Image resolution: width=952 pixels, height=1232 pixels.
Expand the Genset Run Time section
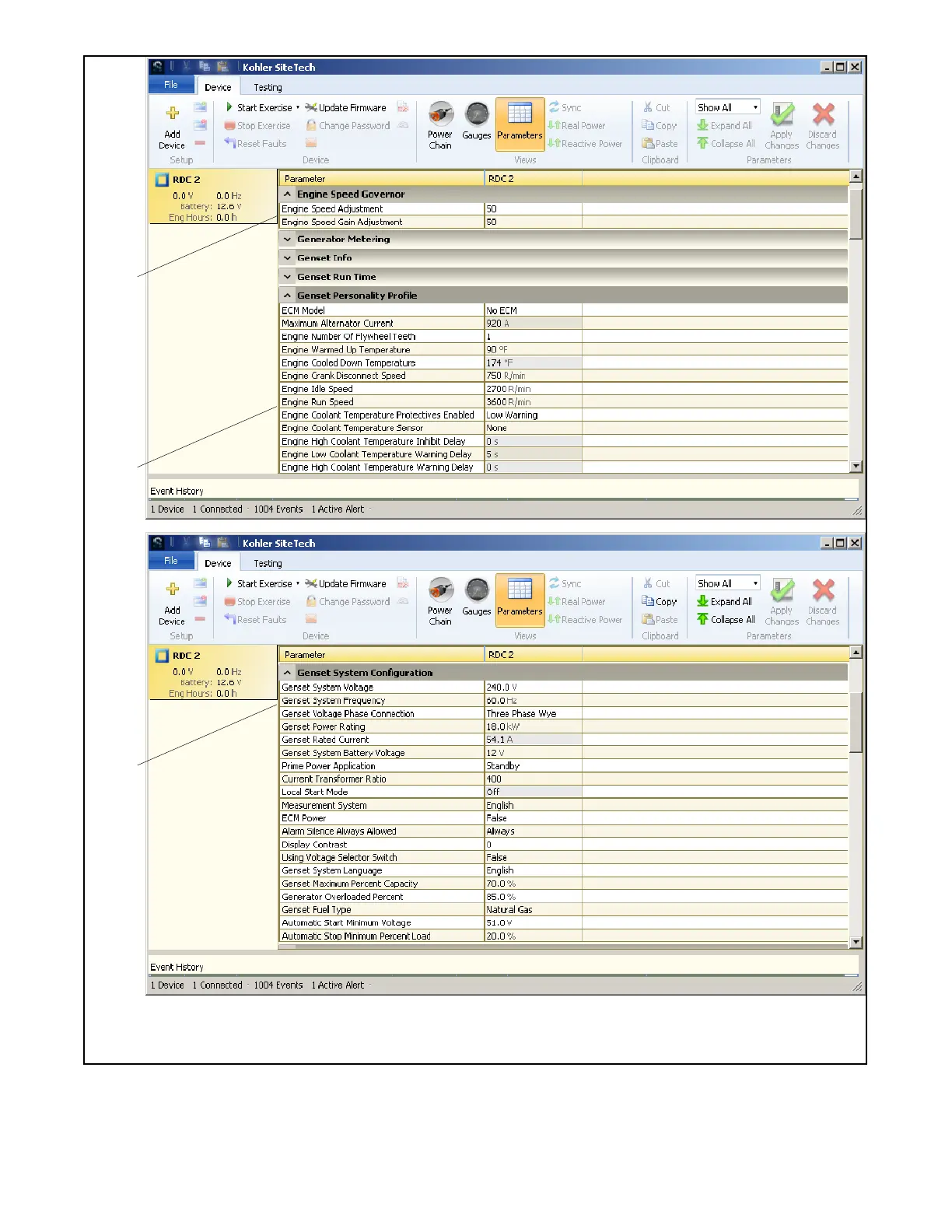coord(288,277)
